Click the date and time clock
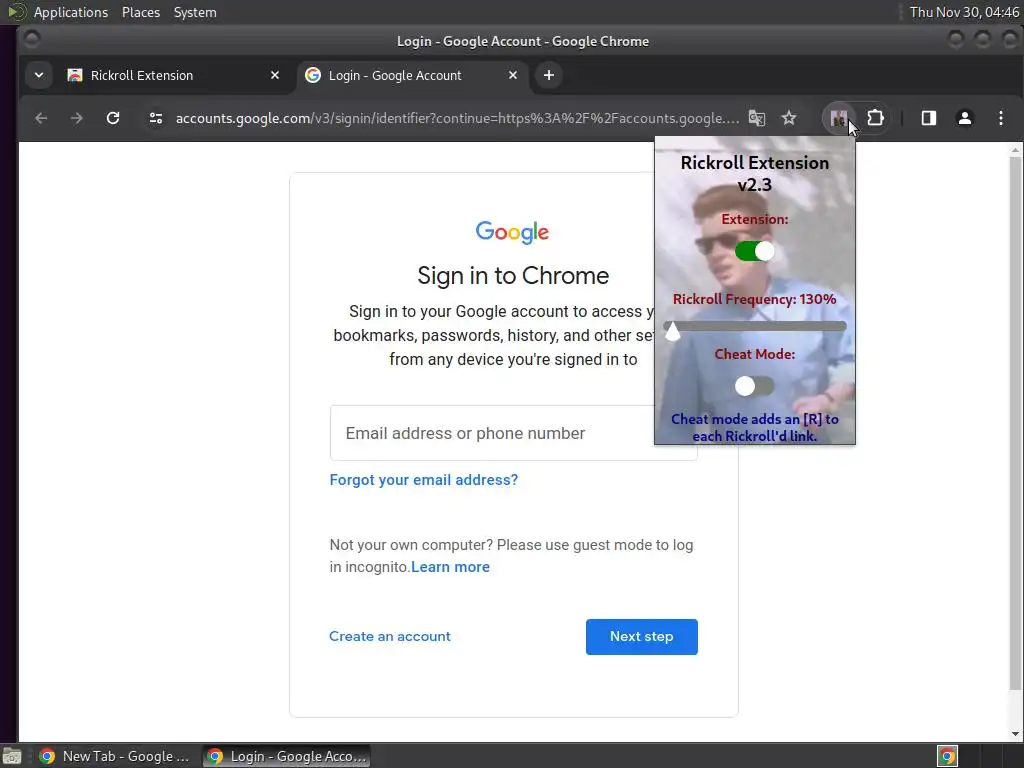The image size is (1024, 768). (x=964, y=12)
